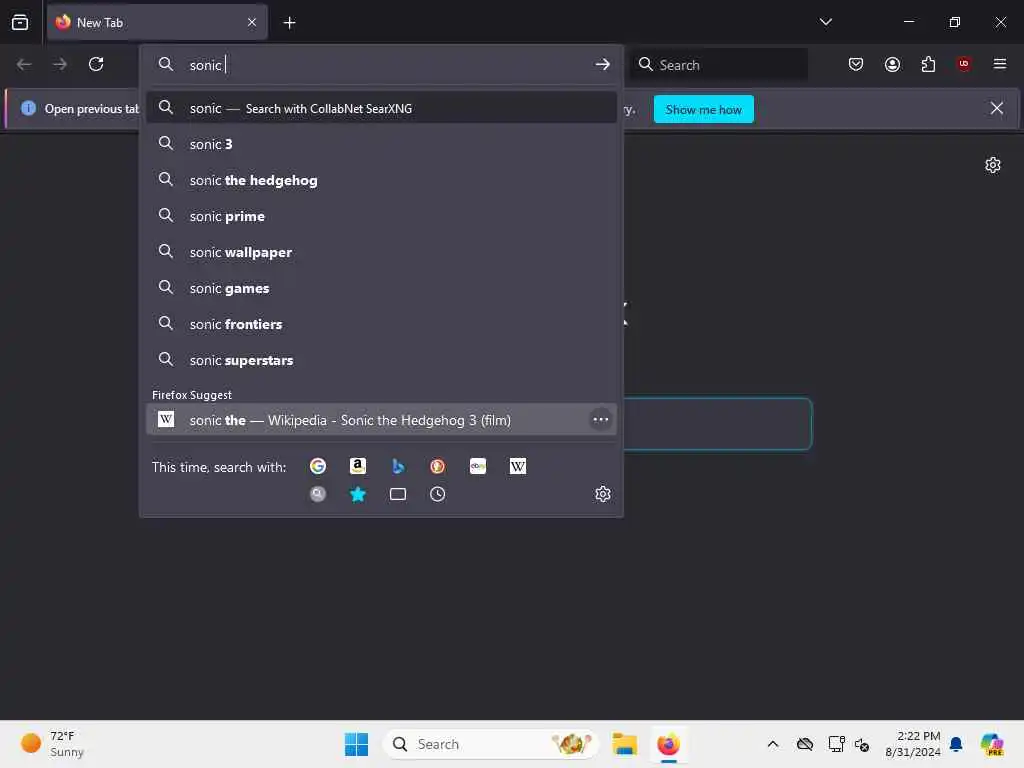Open the clock showing 2:22 PM
The height and width of the screenshot is (768, 1024).
(912, 744)
